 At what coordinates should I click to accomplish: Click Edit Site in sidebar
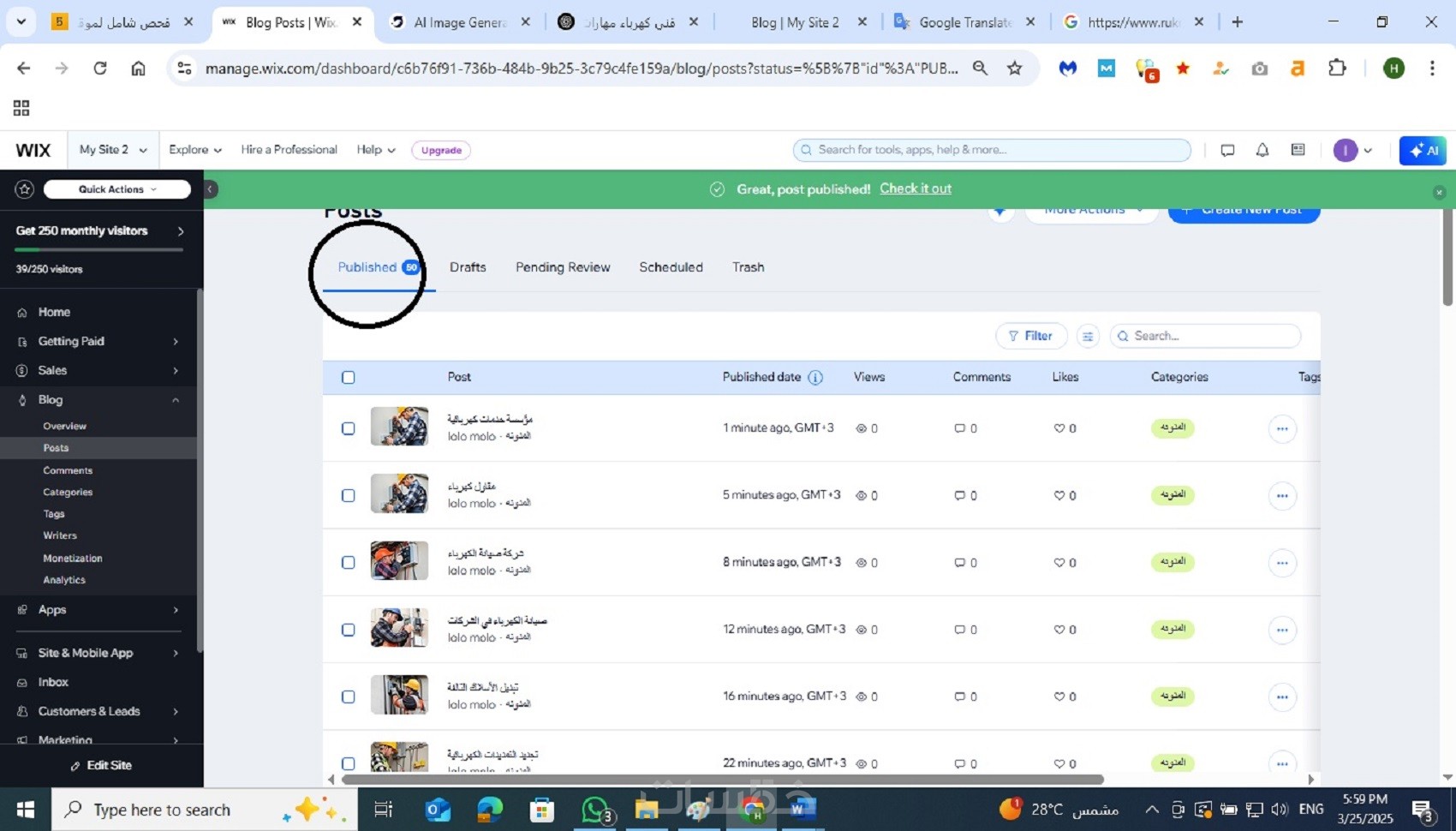(x=101, y=765)
